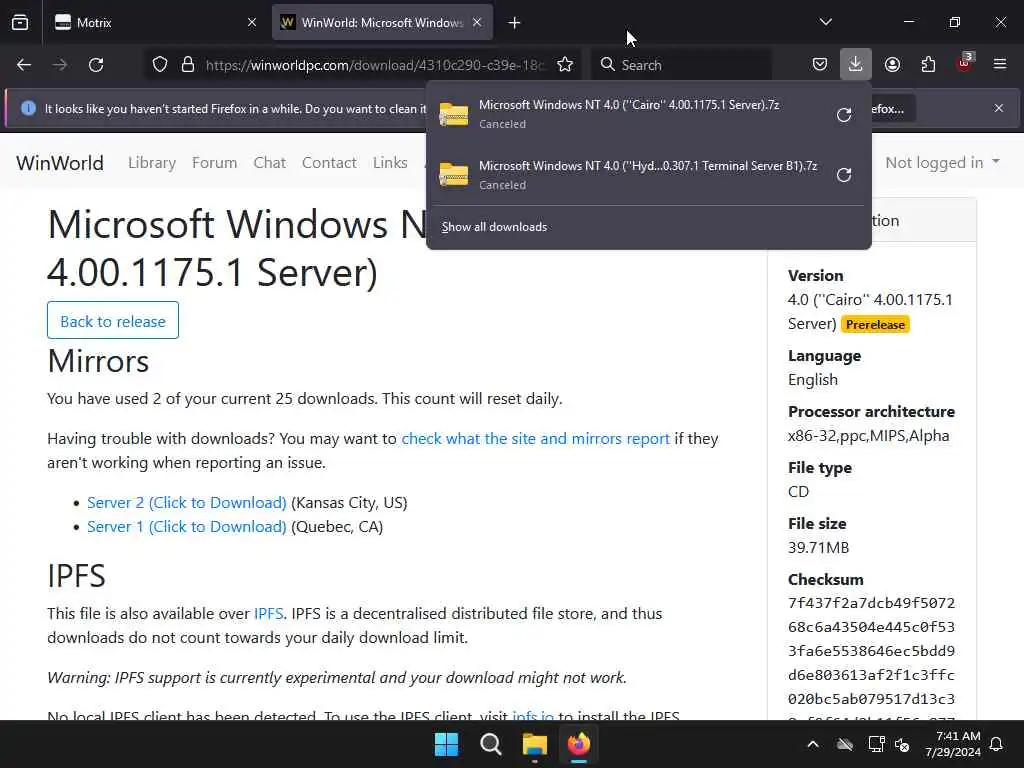Download from Server 1 Quebec
1024x768 pixels.
(x=187, y=526)
